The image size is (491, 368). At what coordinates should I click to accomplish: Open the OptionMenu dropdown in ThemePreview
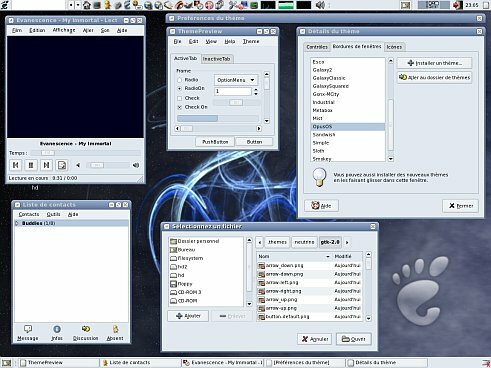pos(236,80)
